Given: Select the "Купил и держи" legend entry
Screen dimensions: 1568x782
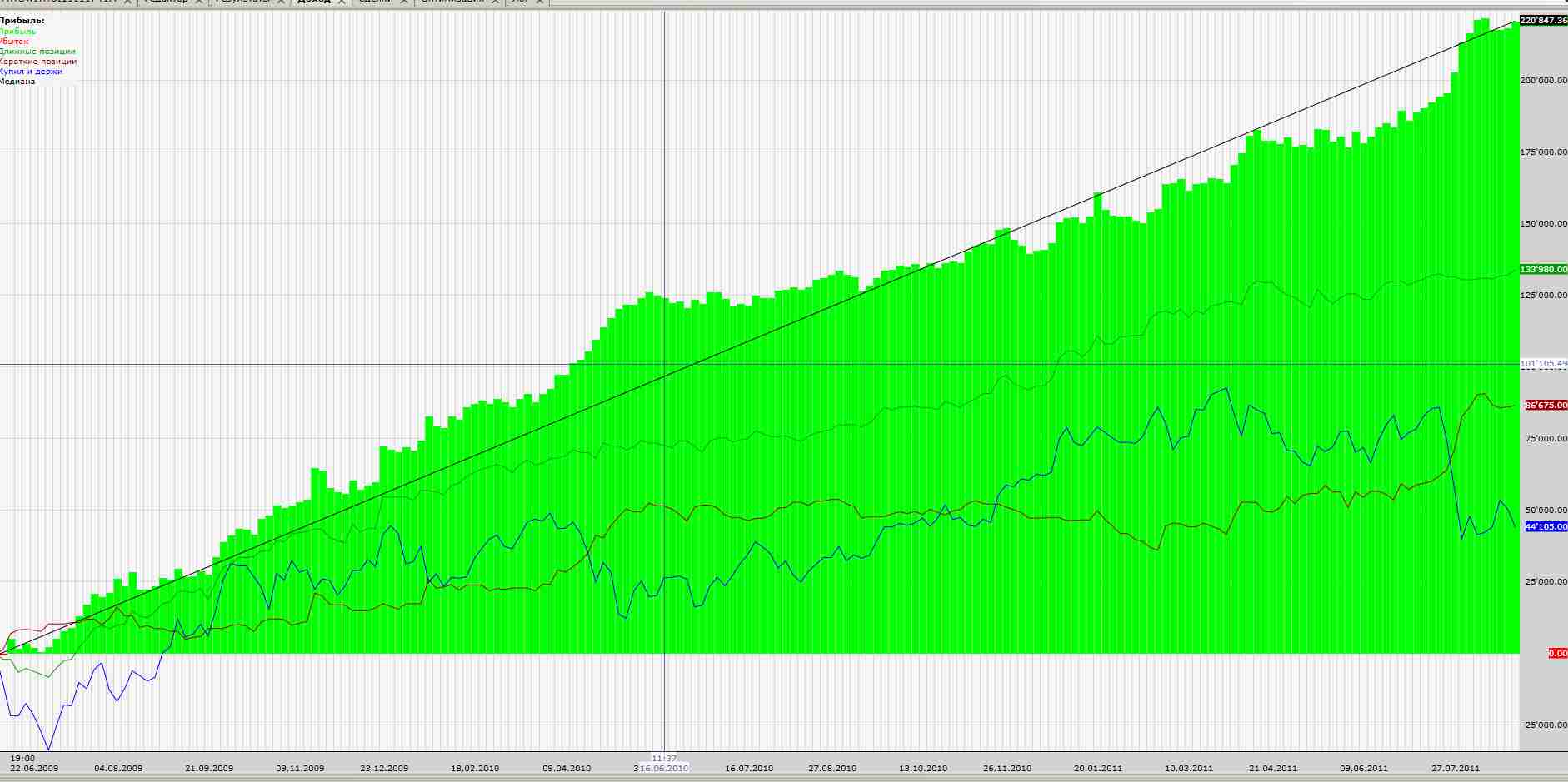Looking at the screenshot, I should pos(31,72).
